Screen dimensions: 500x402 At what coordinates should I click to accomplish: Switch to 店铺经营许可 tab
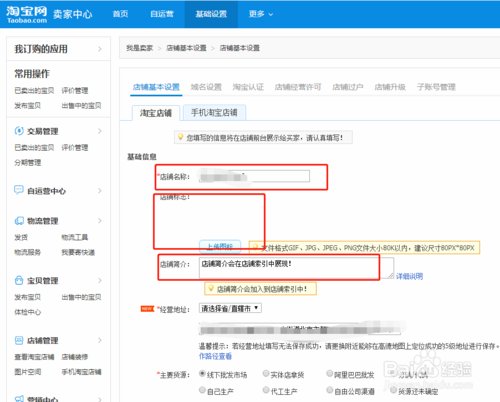point(298,87)
